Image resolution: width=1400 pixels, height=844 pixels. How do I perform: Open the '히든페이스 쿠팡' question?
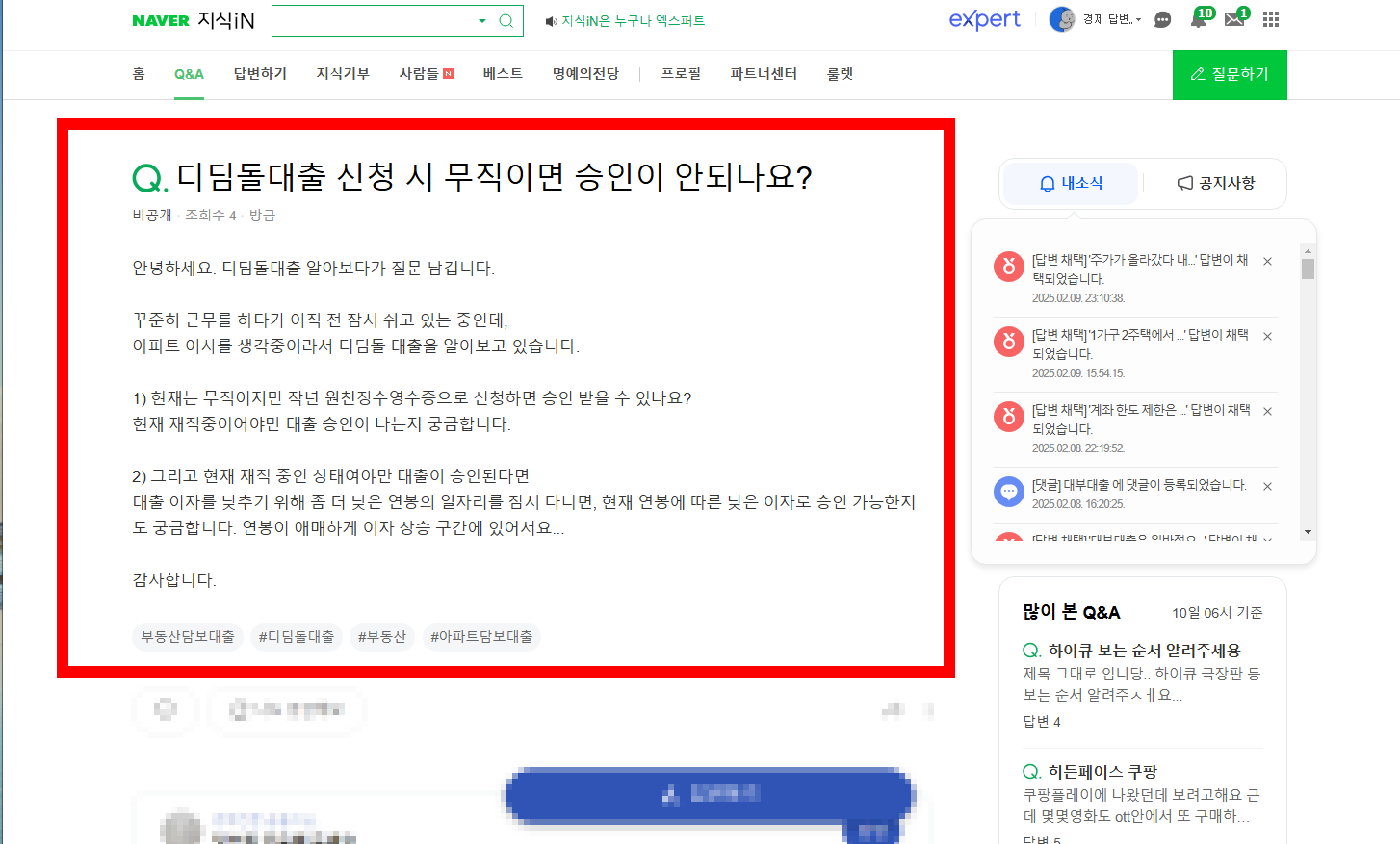coord(1102,772)
